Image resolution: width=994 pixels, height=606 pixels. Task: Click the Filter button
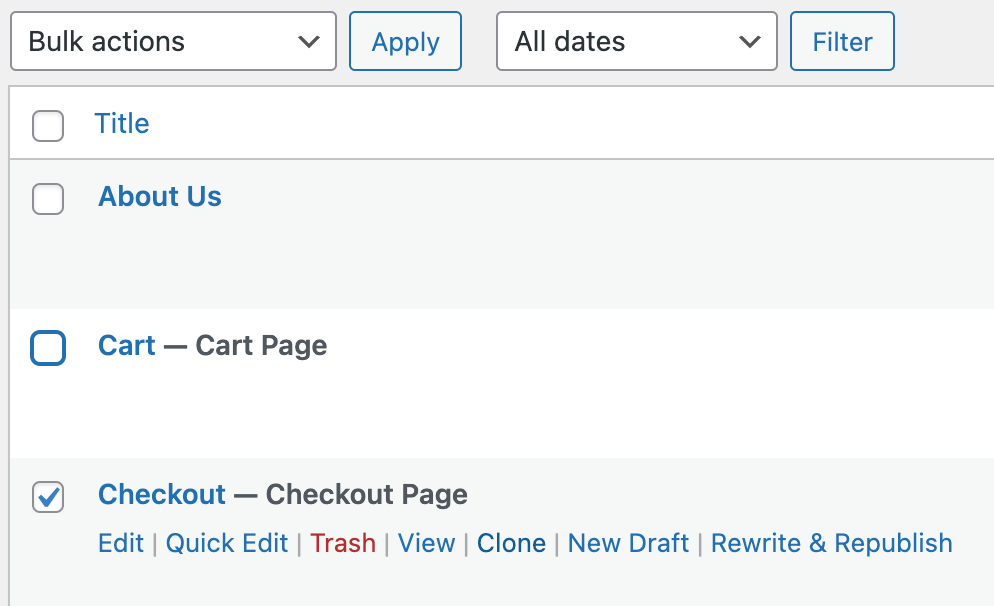click(x=842, y=41)
